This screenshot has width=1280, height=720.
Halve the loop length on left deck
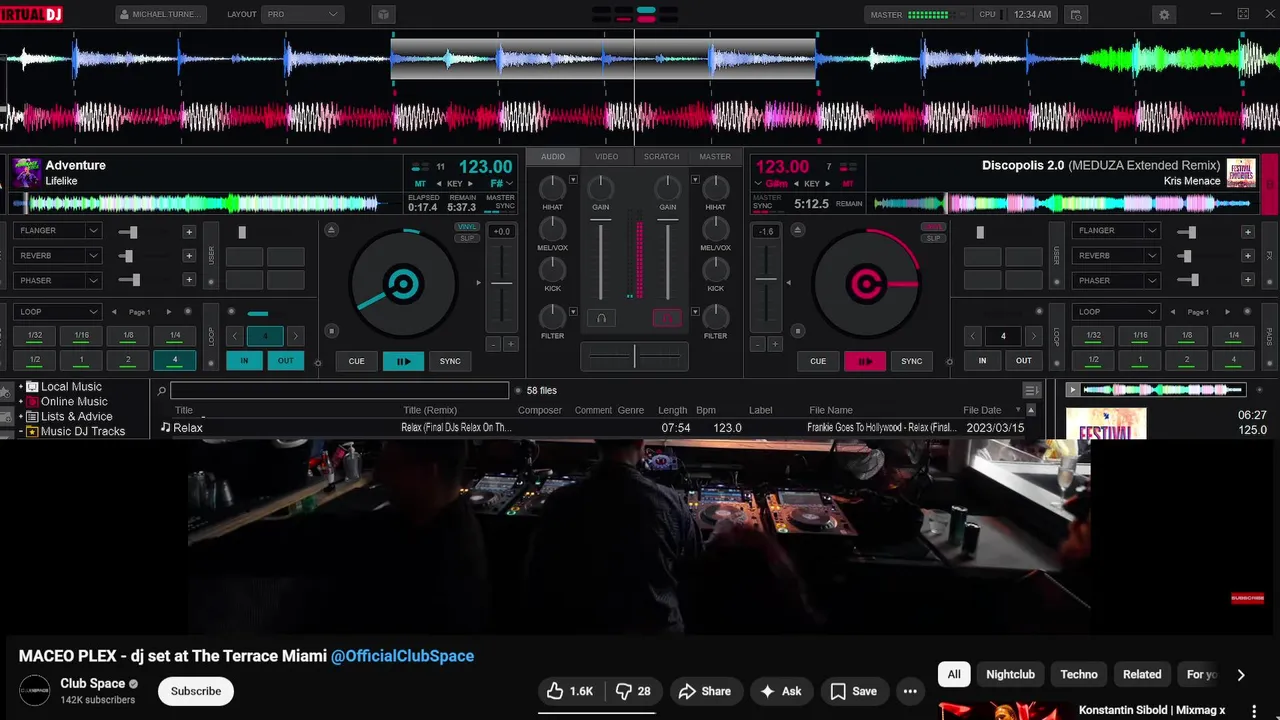(x=235, y=336)
